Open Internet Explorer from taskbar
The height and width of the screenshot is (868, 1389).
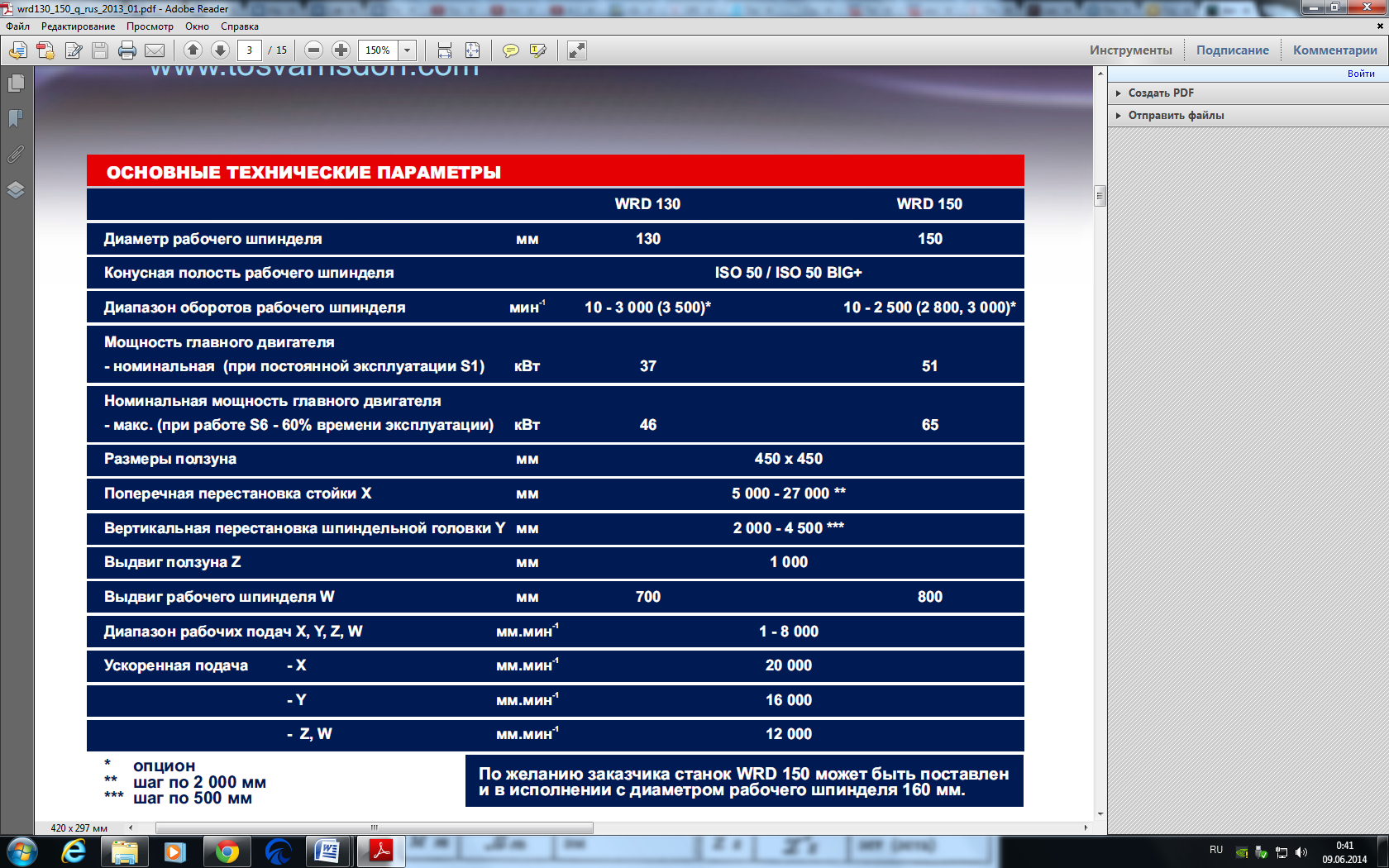point(74,851)
